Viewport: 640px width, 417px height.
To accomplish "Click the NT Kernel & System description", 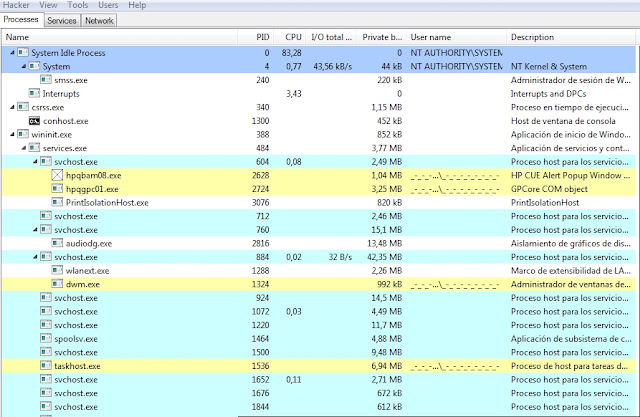I will (549, 66).
